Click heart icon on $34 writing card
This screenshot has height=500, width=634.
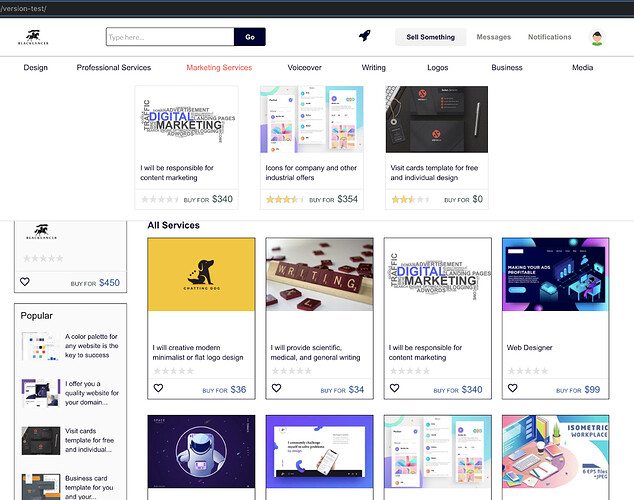276,388
